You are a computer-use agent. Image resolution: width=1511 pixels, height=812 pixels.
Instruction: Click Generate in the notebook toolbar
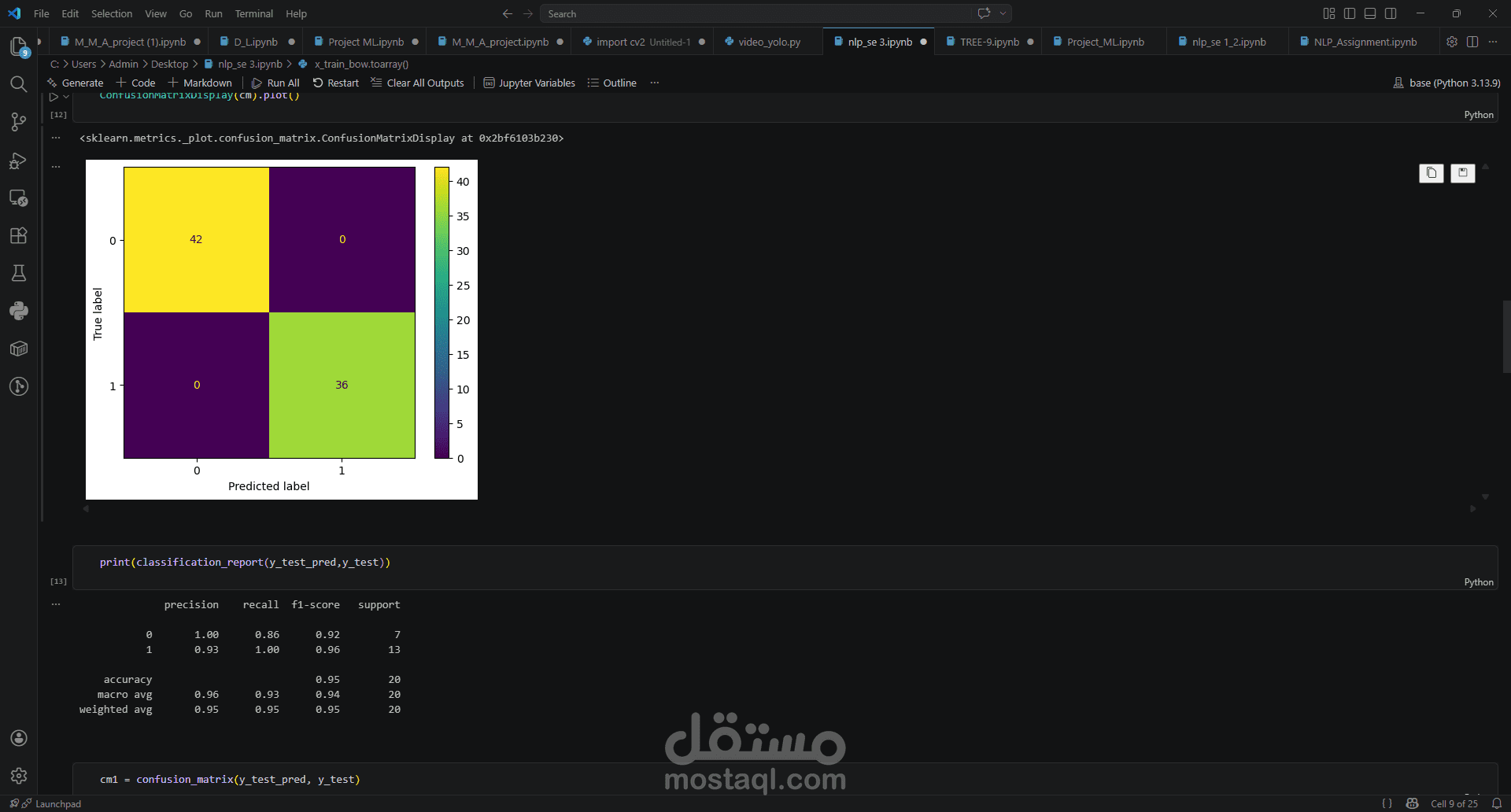[76, 83]
